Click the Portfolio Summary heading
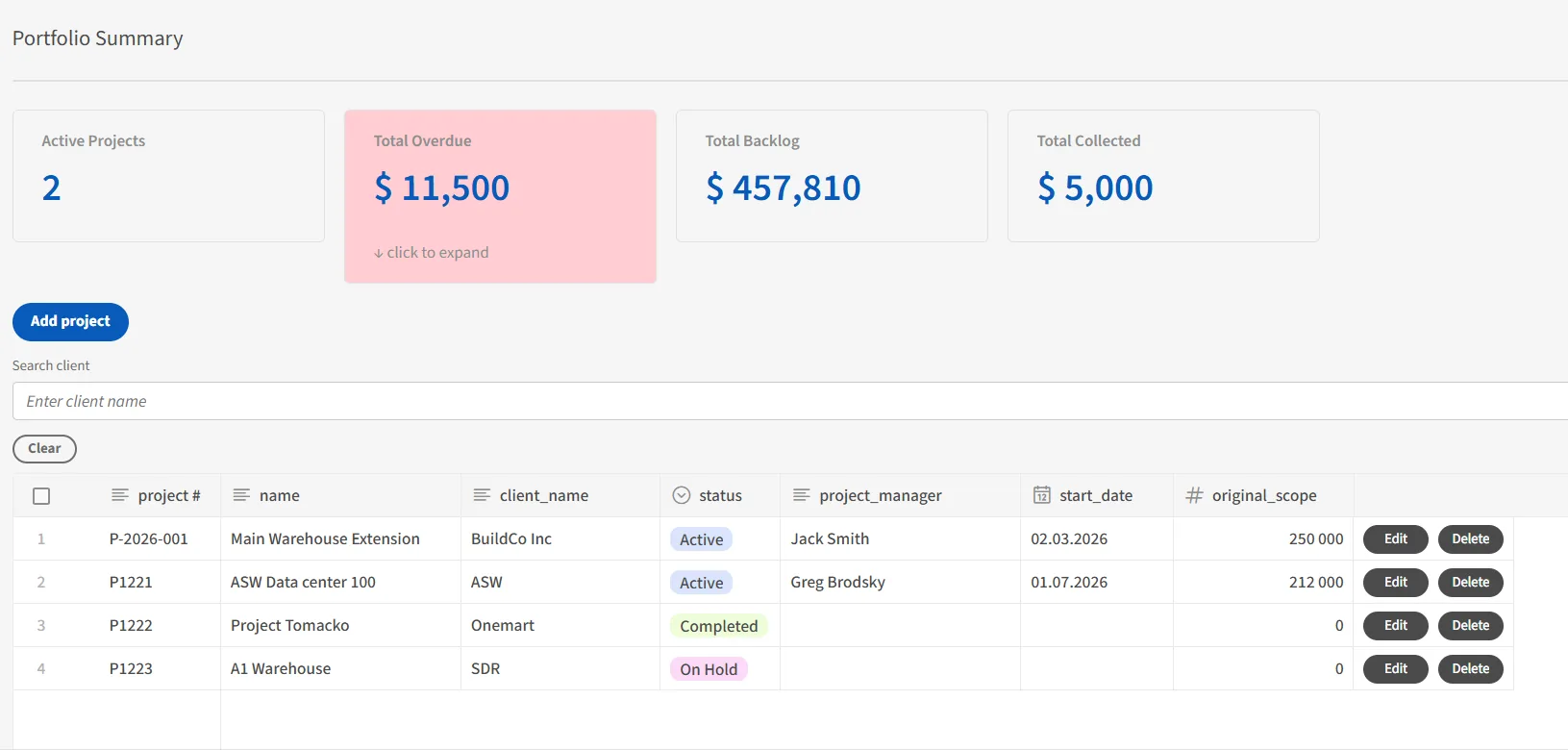Image resolution: width=1568 pixels, height=750 pixels. tap(97, 38)
